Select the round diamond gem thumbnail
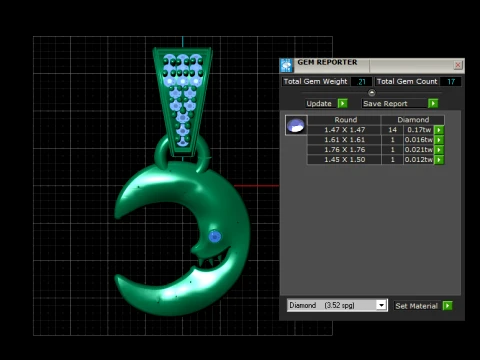The width and height of the screenshot is (480, 360). pyautogui.click(x=296, y=125)
